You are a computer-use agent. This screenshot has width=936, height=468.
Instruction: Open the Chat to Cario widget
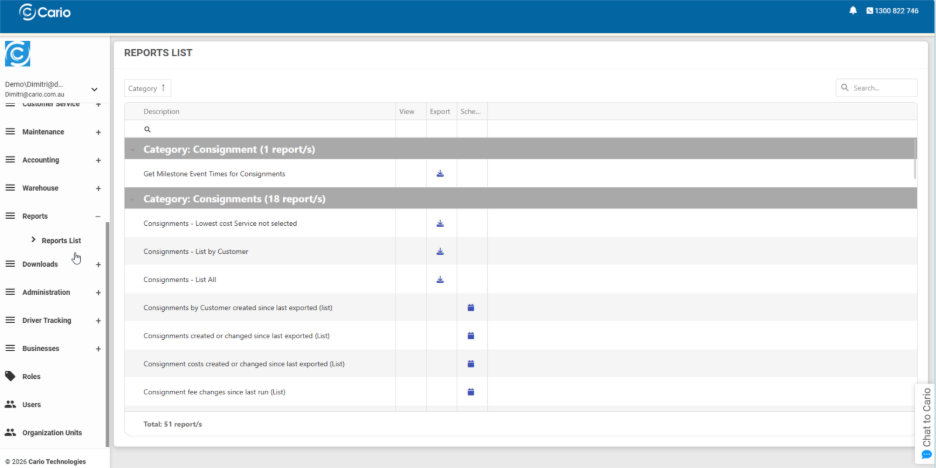926,424
